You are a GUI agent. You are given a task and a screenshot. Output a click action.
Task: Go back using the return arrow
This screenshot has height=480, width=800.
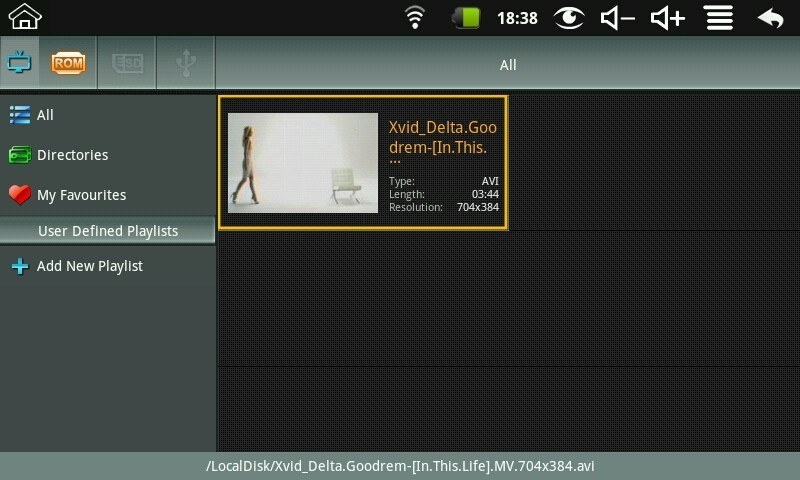[770, 18]
